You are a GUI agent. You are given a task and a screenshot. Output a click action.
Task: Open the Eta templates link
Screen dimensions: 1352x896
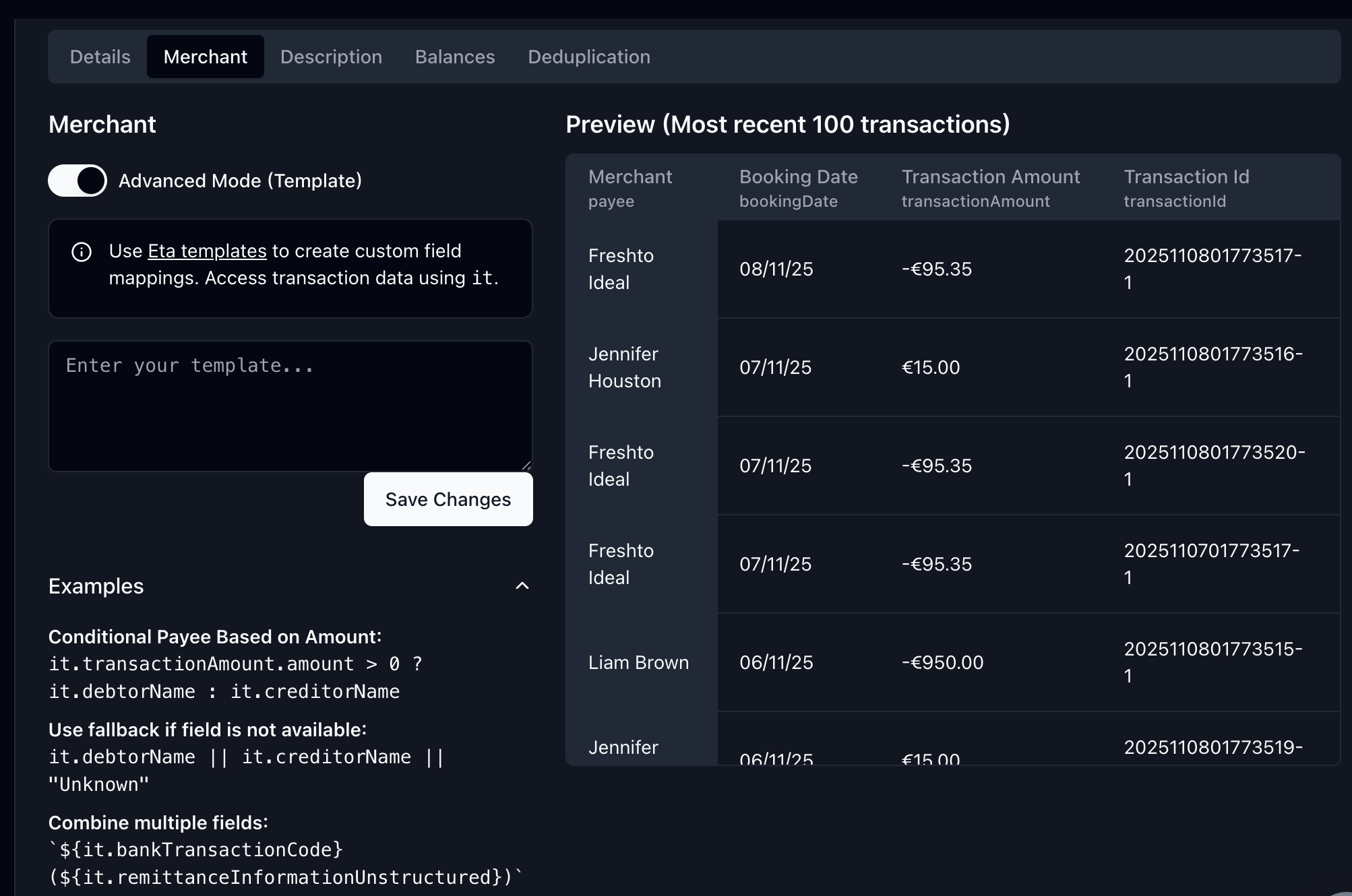point(207,251)
